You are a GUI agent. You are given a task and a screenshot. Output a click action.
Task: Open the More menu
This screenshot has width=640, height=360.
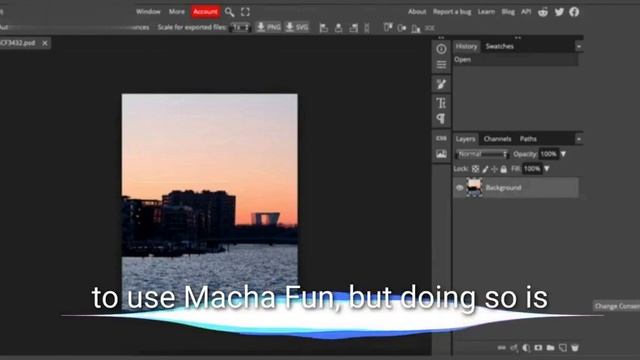(177, 12)
